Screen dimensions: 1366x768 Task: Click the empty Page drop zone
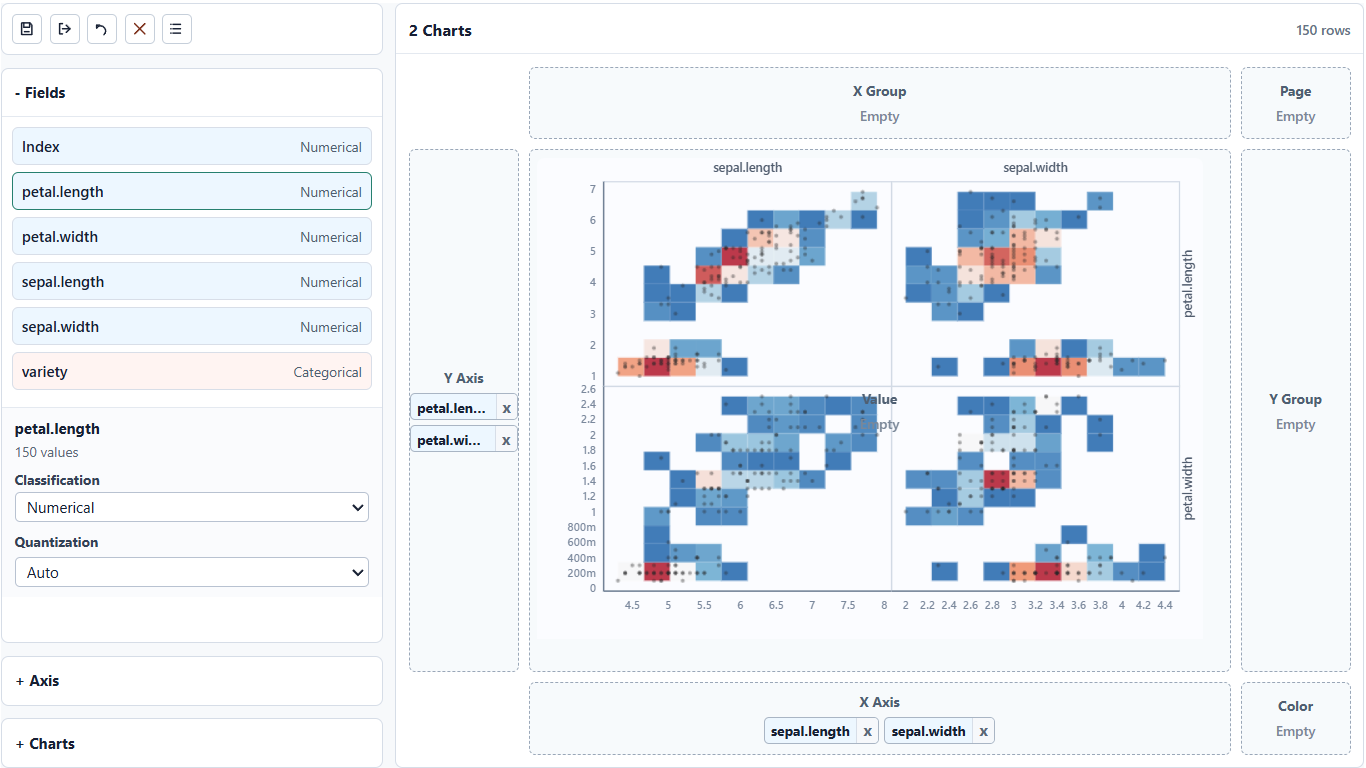pos(1295,103)
